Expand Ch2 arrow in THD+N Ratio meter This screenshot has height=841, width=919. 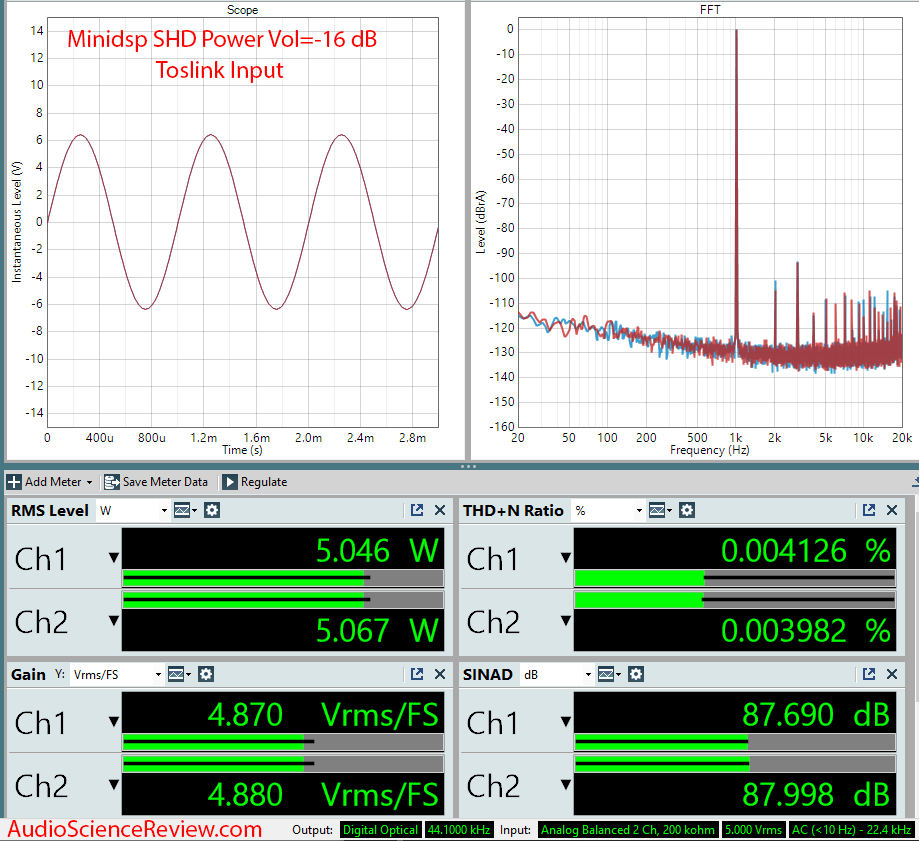566,621
